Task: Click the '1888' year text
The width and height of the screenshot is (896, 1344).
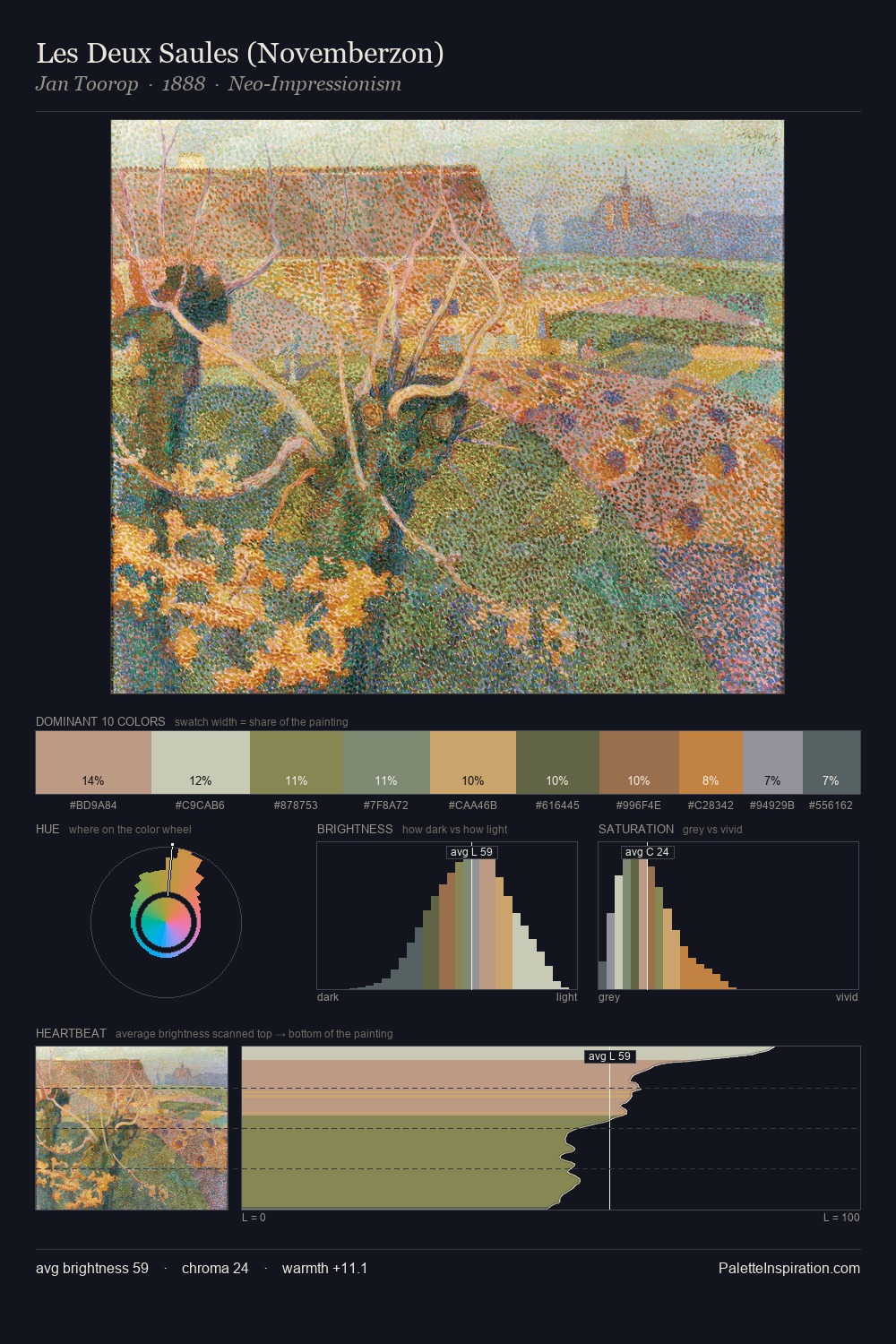Action: click(x=183, y=84)
